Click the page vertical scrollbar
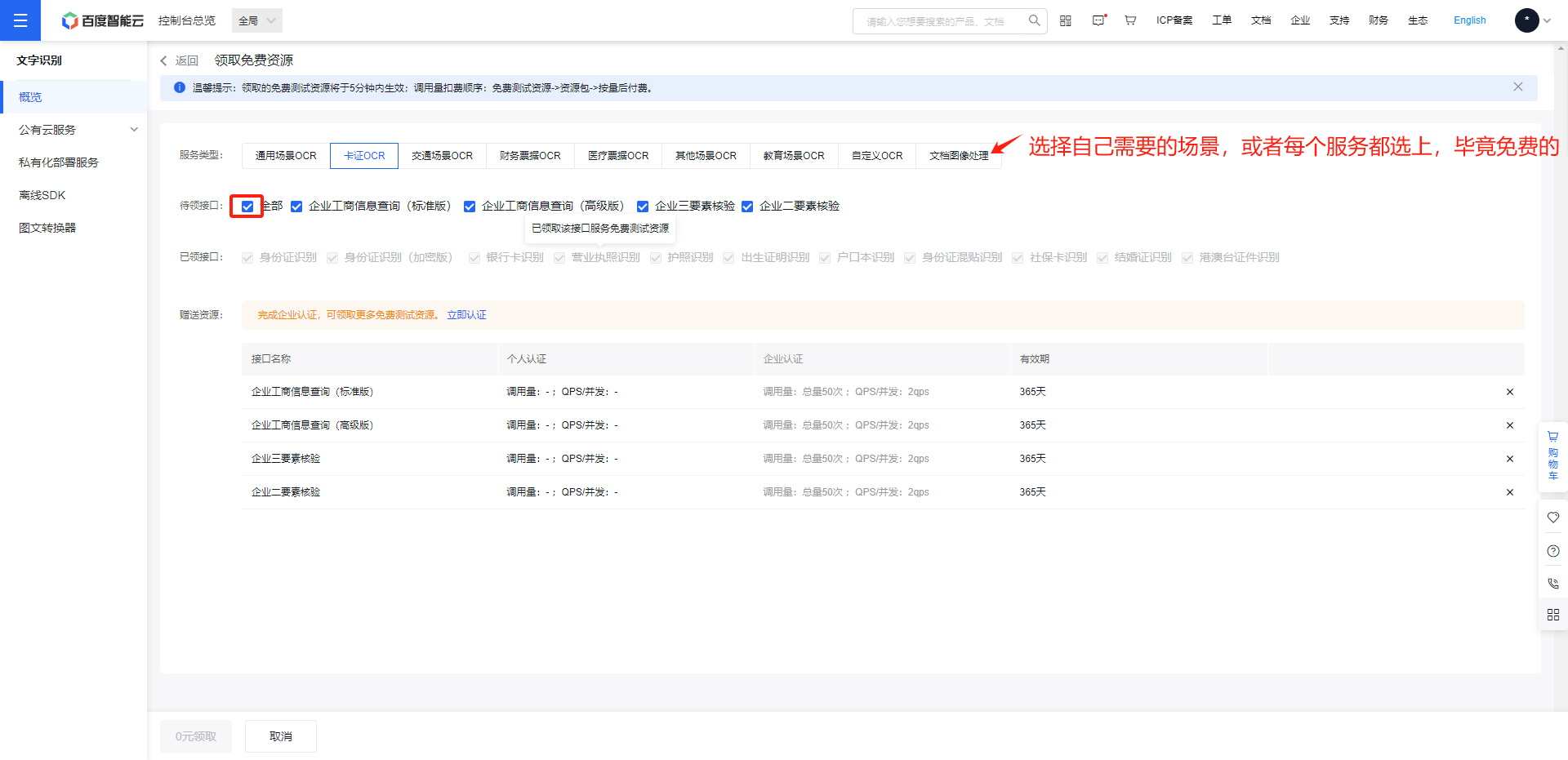The width and height of the screenshot is (1568, 760). 1561,376
